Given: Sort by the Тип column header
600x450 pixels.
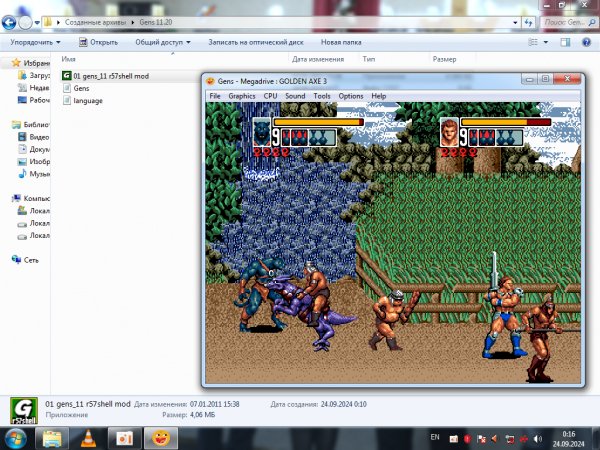Looking at the screenshot, I should pos(368,59).
